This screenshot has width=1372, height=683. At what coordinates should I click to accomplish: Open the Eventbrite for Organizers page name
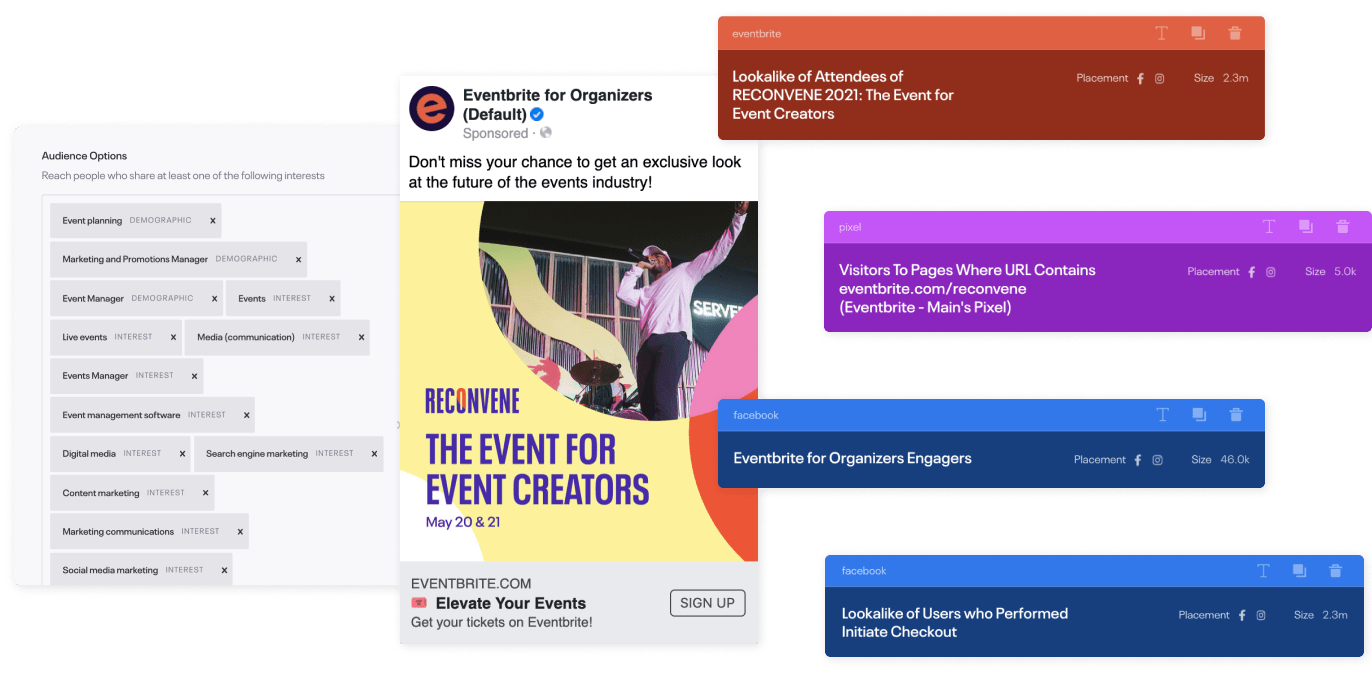pyautogui.click(x=557, y=105)
